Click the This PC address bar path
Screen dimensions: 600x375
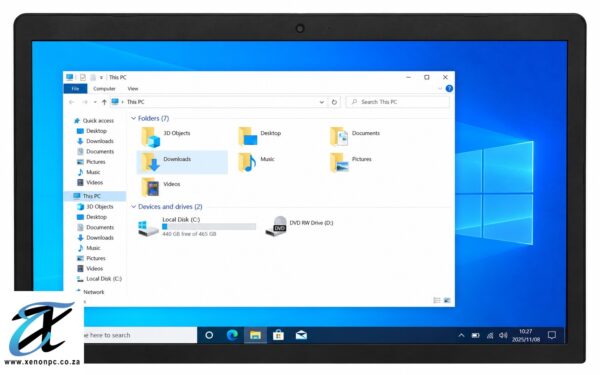click(135, 102)
